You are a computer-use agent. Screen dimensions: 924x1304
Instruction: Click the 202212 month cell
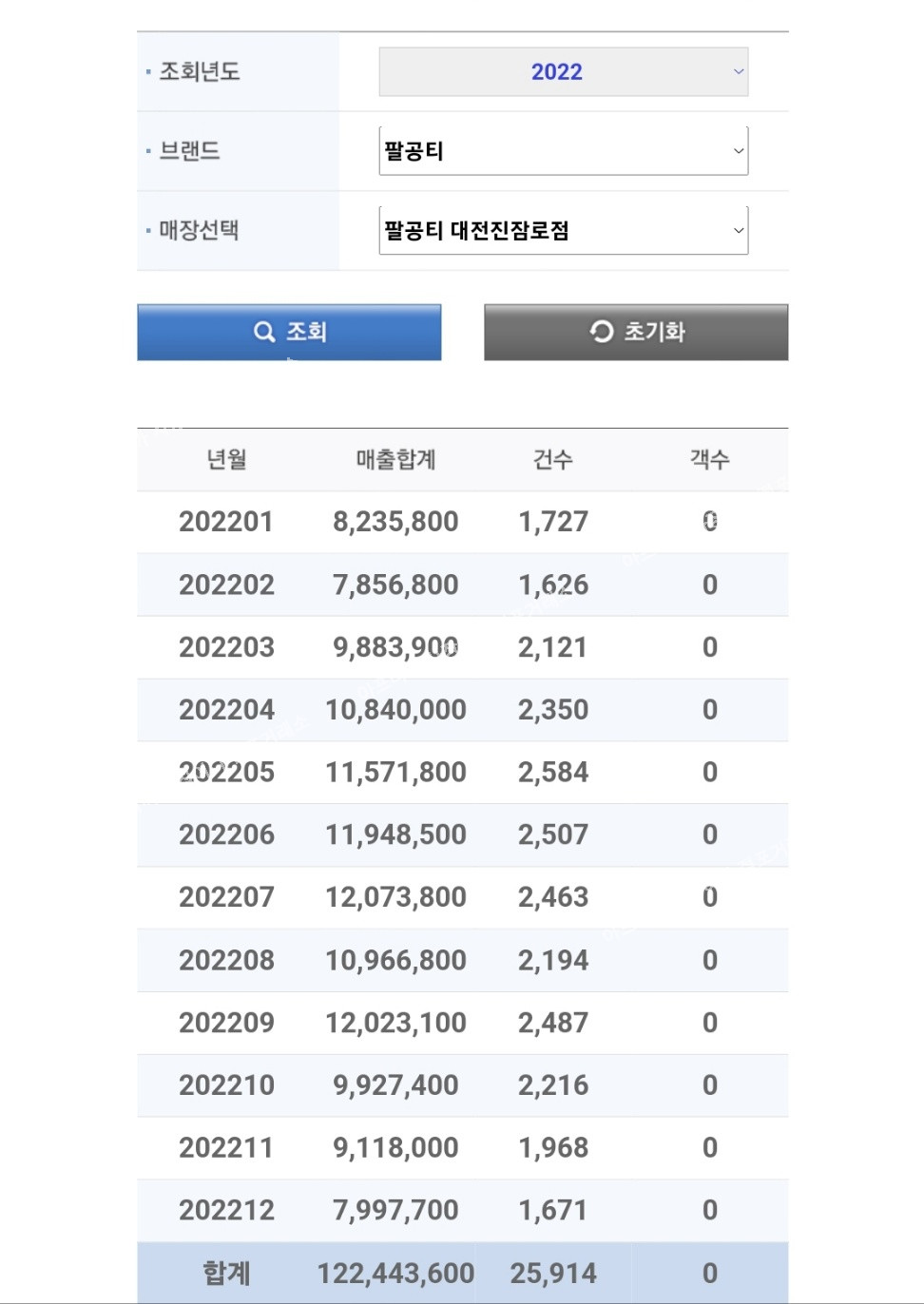pyautogui.click(x=226, y=1210)
